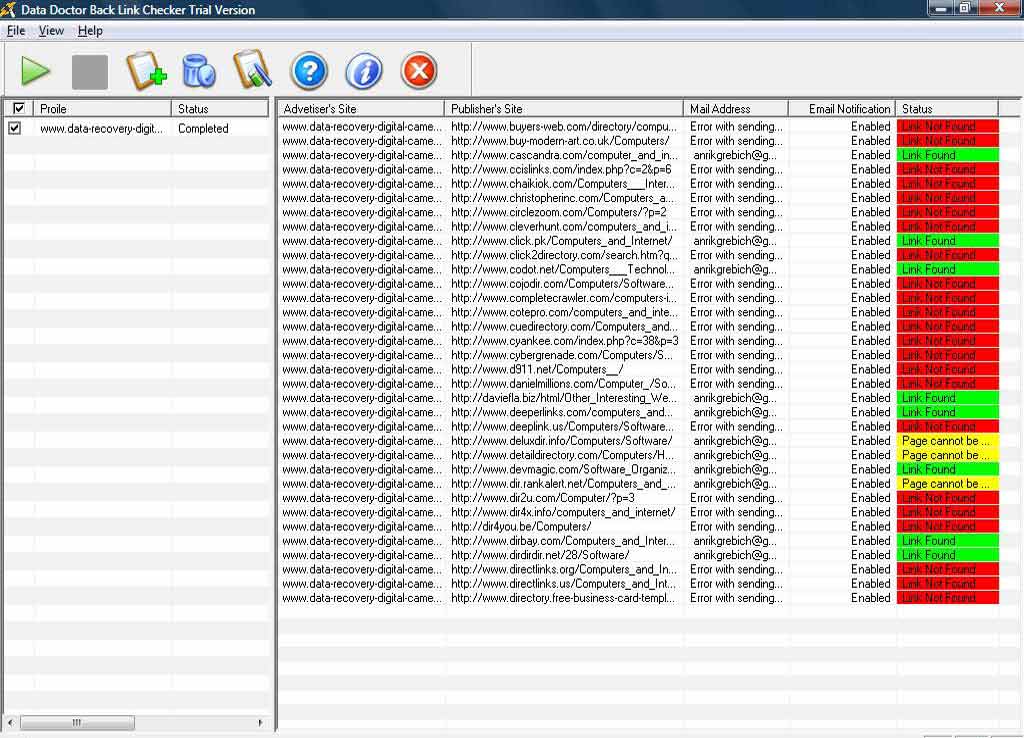This screenshot has width=1024, height=738.
Task: Select the christopherinc.com publisher row
Action: pos(640,198)
